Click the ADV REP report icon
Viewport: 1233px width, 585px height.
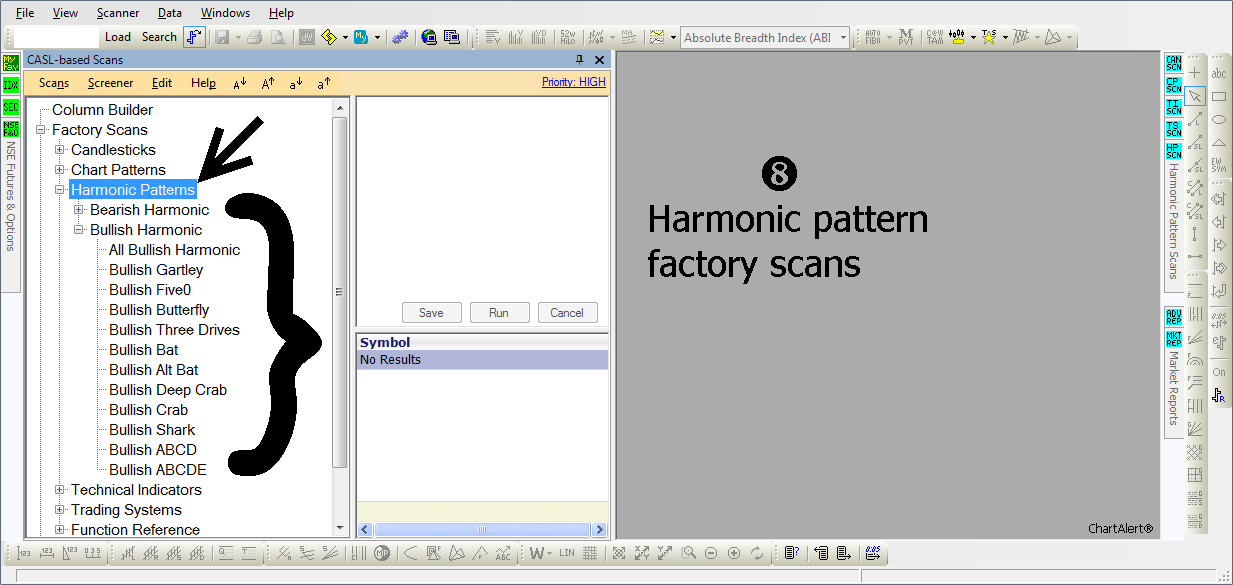(1174, 316)
